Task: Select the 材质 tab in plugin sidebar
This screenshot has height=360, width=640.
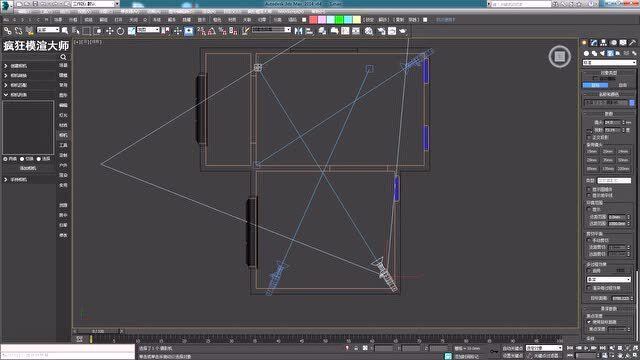Action: (x=63, y=125)
